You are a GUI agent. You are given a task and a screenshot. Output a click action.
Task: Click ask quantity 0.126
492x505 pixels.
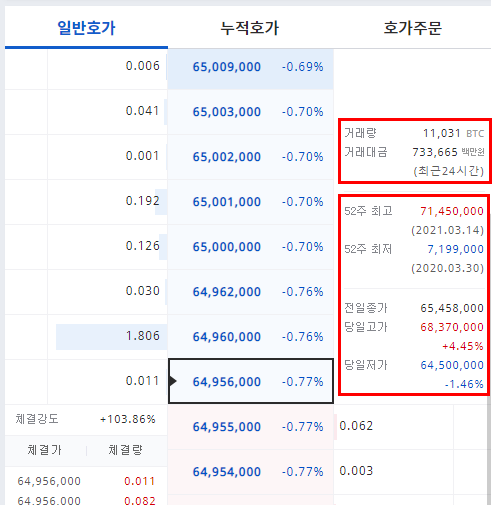click(143, 246)
